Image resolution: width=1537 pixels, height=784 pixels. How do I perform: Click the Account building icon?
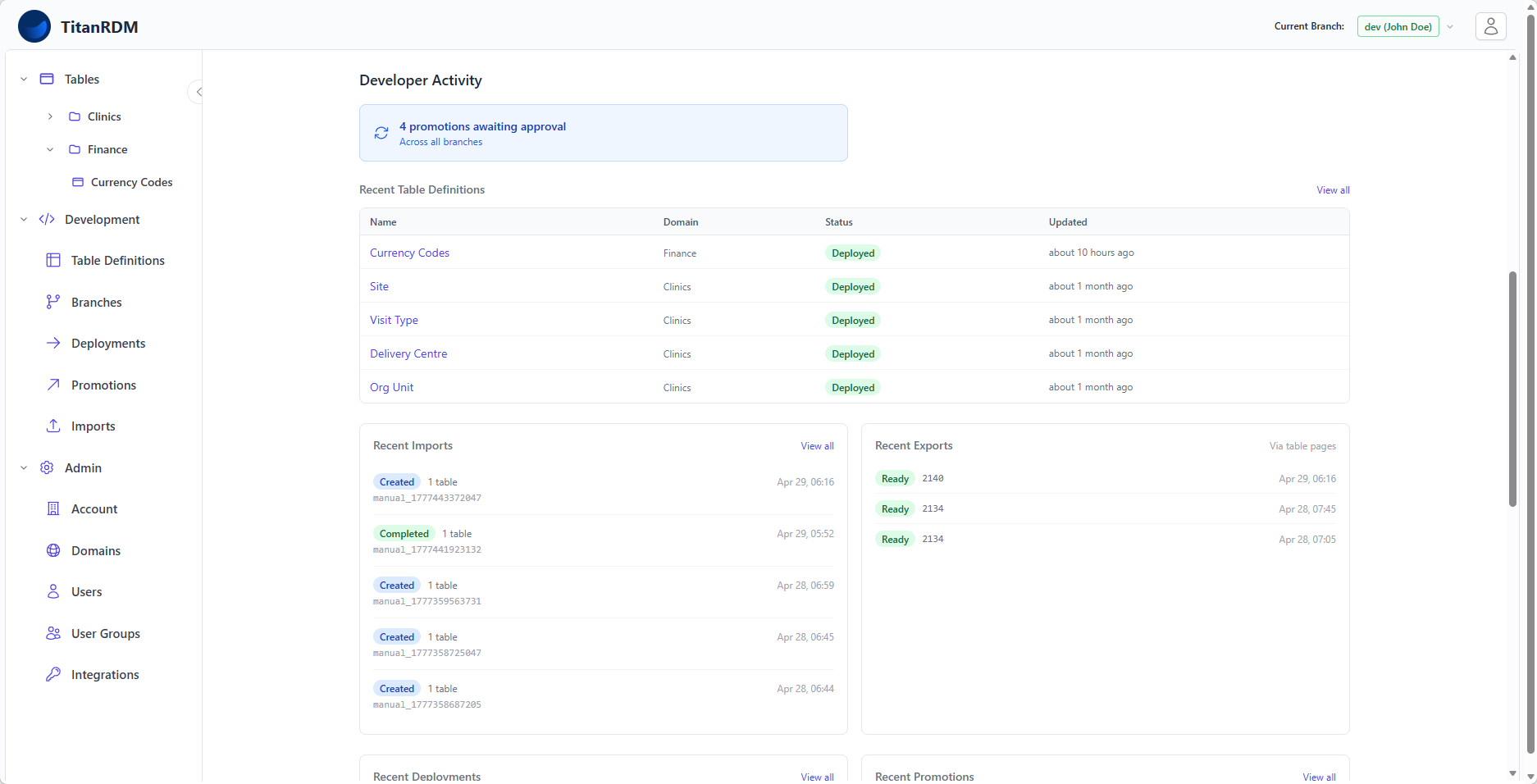53,508
